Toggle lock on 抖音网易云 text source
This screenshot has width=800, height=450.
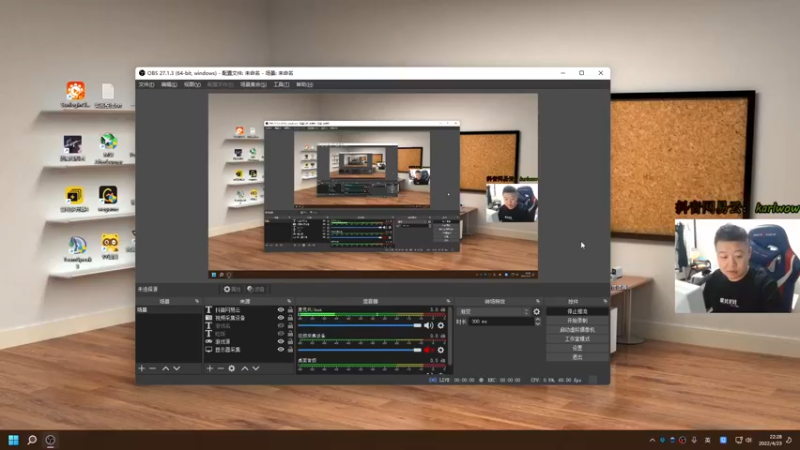pyautogui.click(x=290, y=310)
